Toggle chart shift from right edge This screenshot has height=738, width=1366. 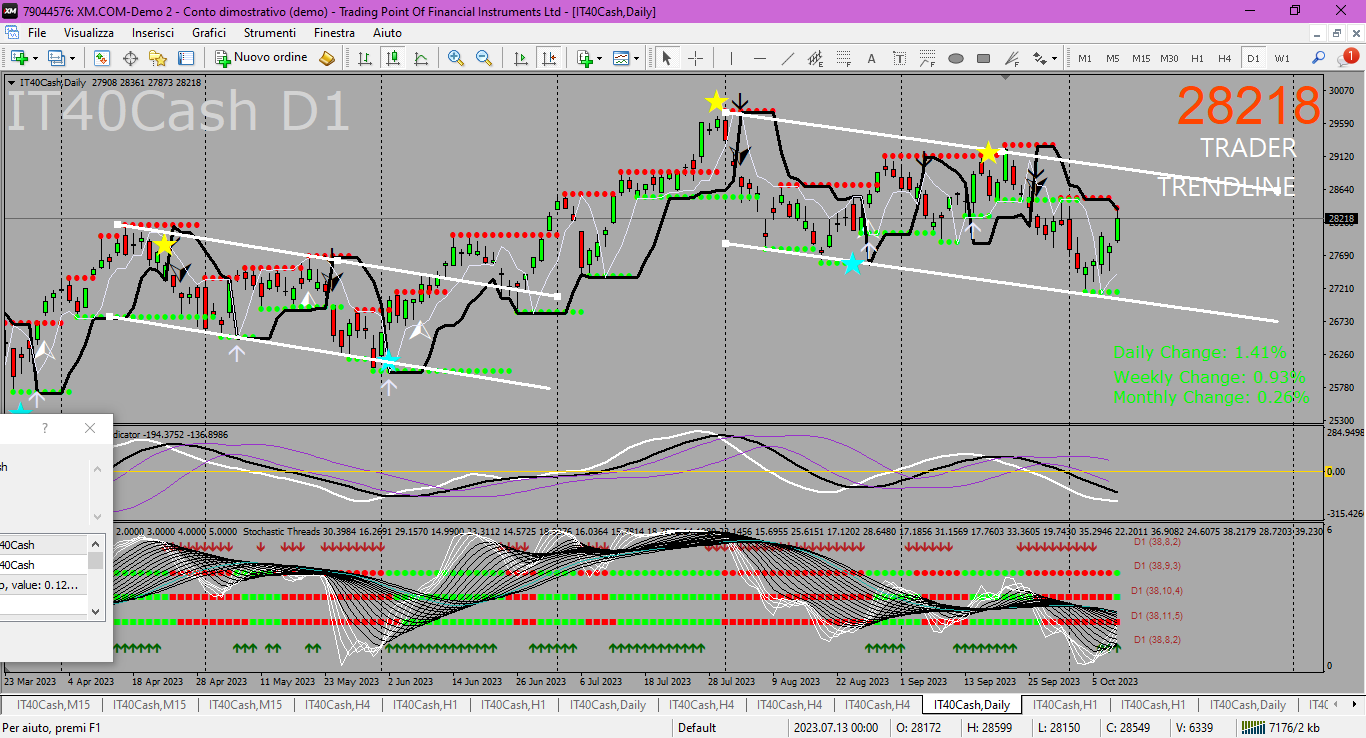tap(548, 58)
